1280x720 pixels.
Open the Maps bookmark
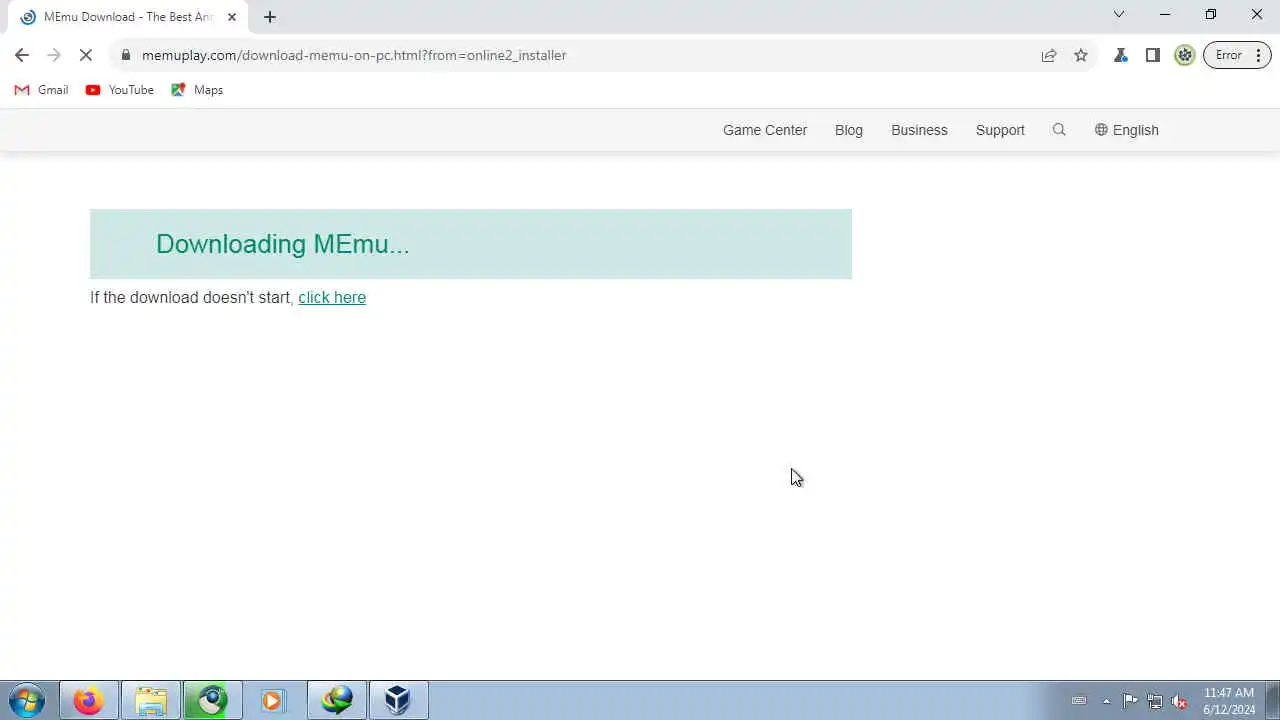tap(197, 90)
